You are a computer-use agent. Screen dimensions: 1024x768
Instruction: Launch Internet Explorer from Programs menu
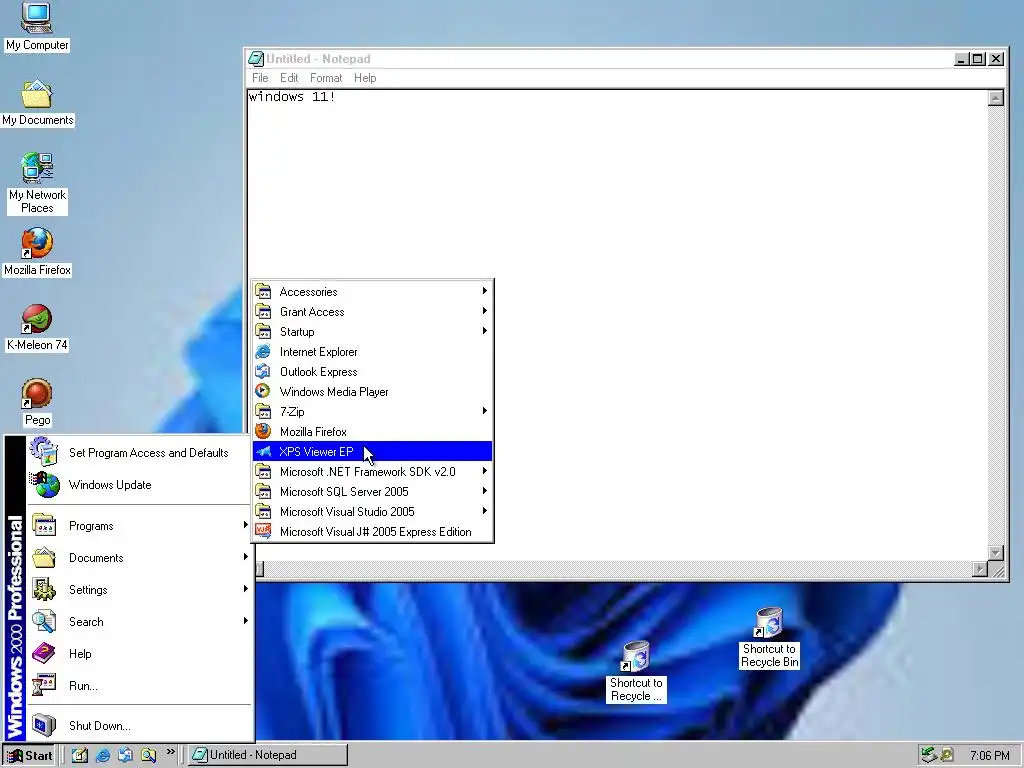(372, 351)
